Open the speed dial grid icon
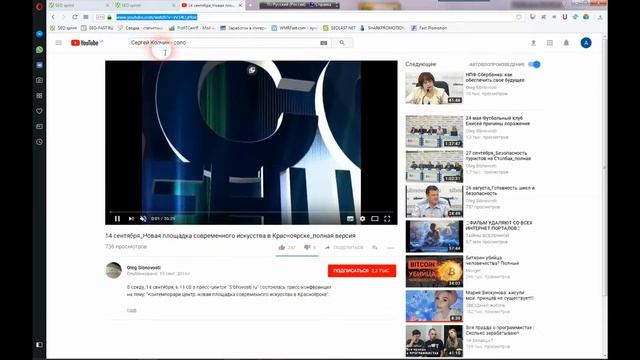Screen dimensions: 640x360 coord(86,17)
